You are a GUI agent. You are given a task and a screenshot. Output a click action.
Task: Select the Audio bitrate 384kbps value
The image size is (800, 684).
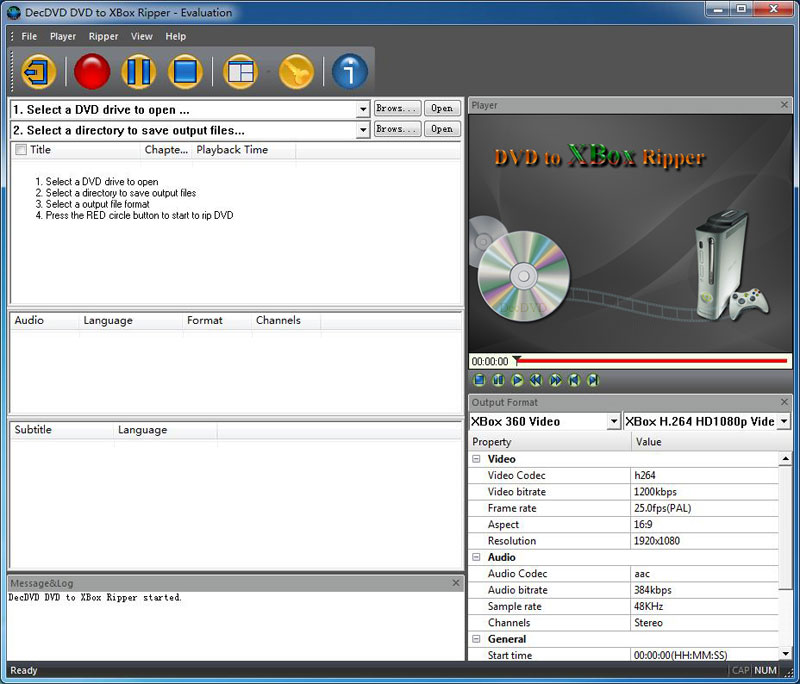(x=704, y=590)
